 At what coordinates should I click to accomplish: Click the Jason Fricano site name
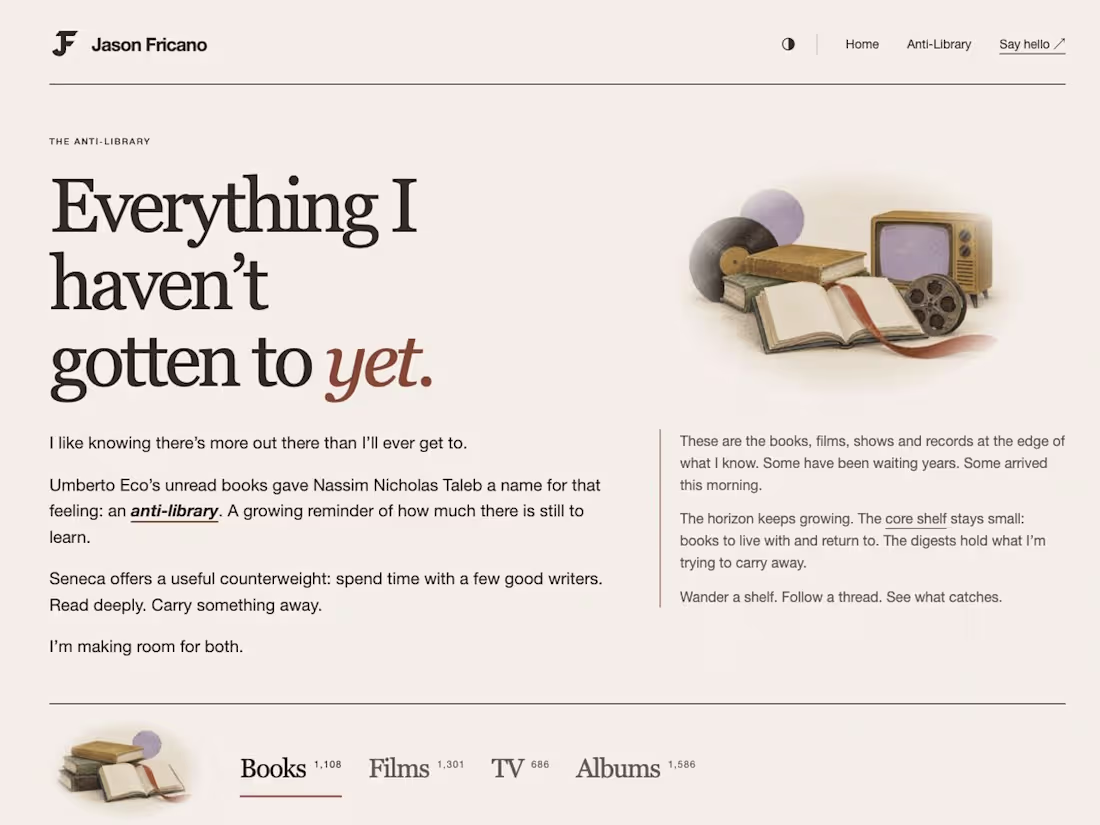pyautogui.click(x=149, y=45)
